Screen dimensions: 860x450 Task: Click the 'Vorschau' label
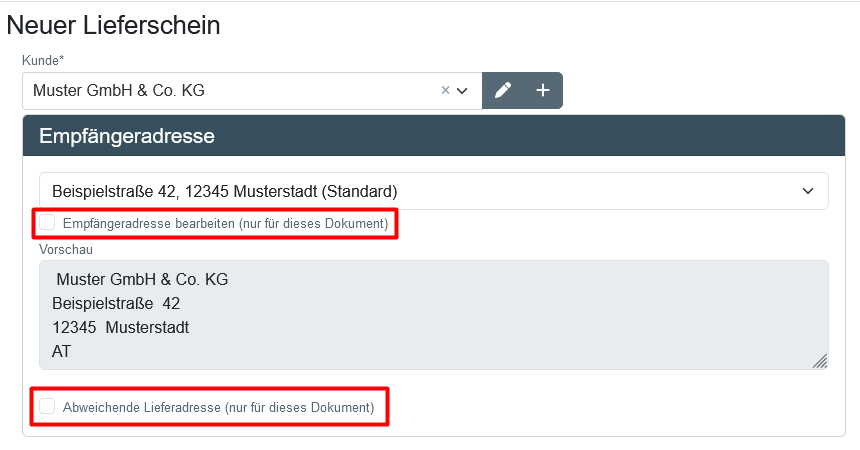[66, 249]
